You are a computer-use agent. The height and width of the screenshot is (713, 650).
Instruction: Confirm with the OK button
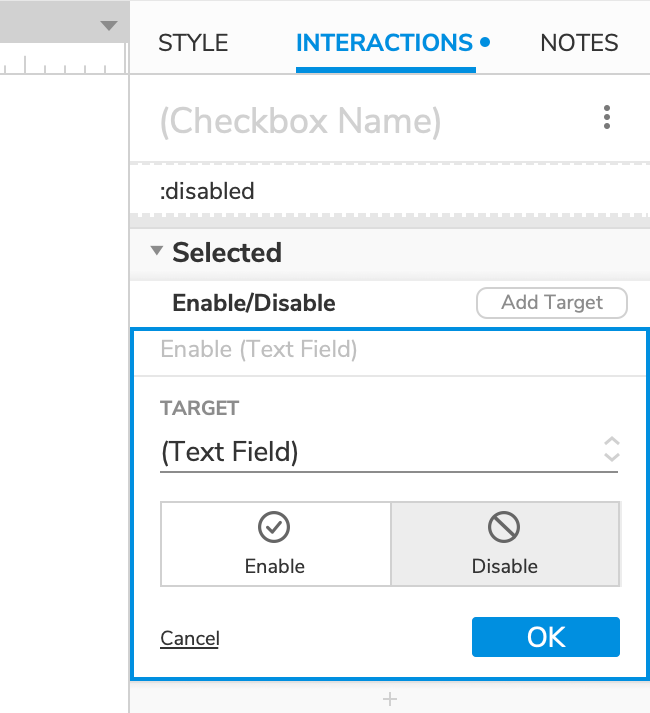pos(546,637)
